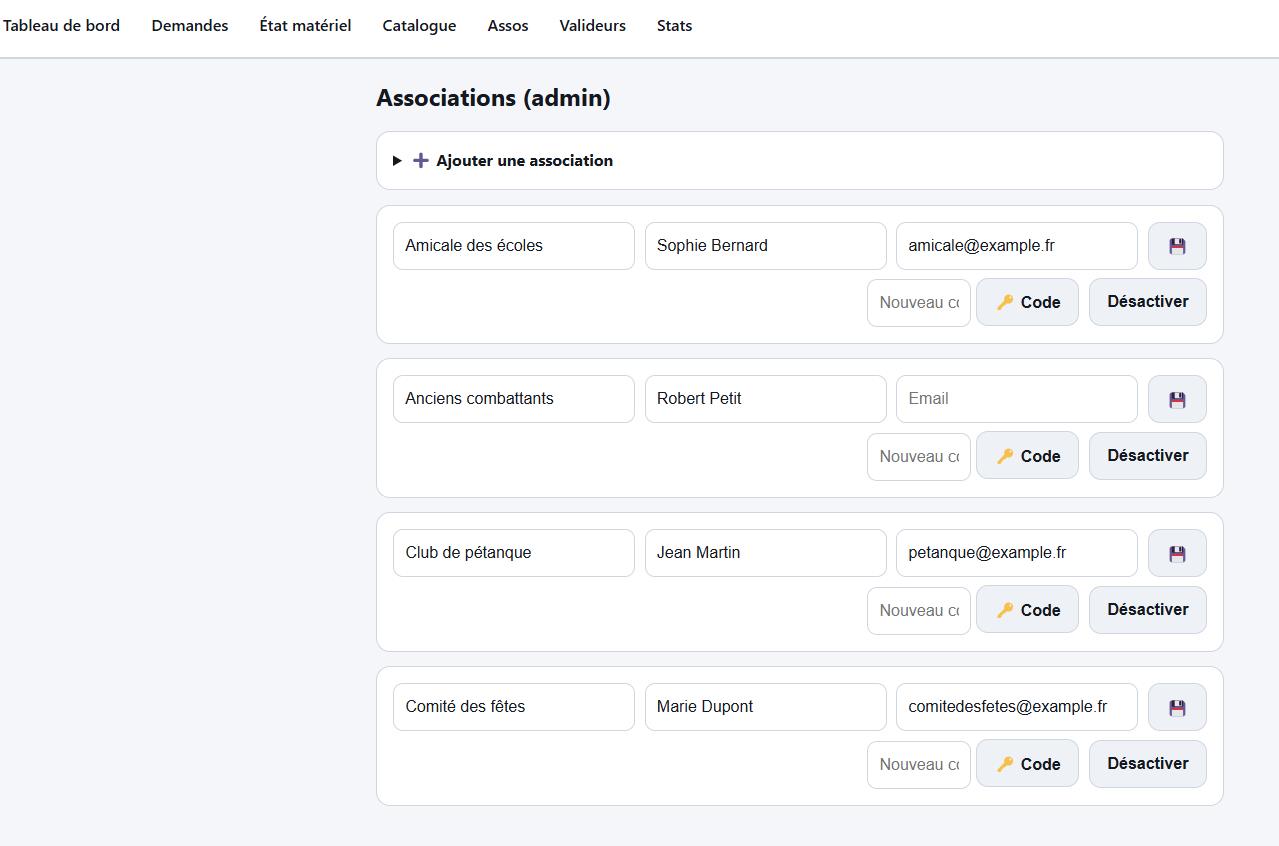
Task: Désactiver the Anciens combattants association
Action: (1148, 456)
